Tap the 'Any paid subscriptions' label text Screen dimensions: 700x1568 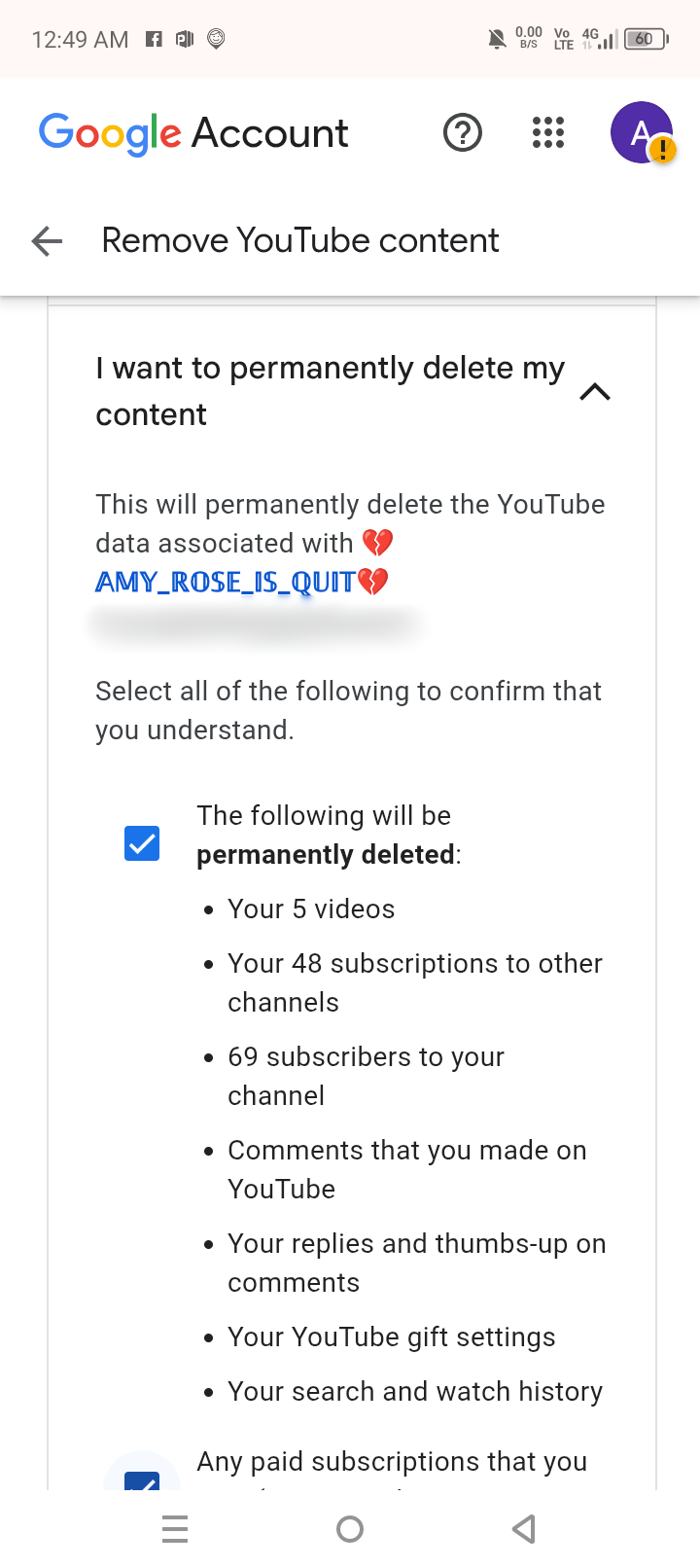392,1462
